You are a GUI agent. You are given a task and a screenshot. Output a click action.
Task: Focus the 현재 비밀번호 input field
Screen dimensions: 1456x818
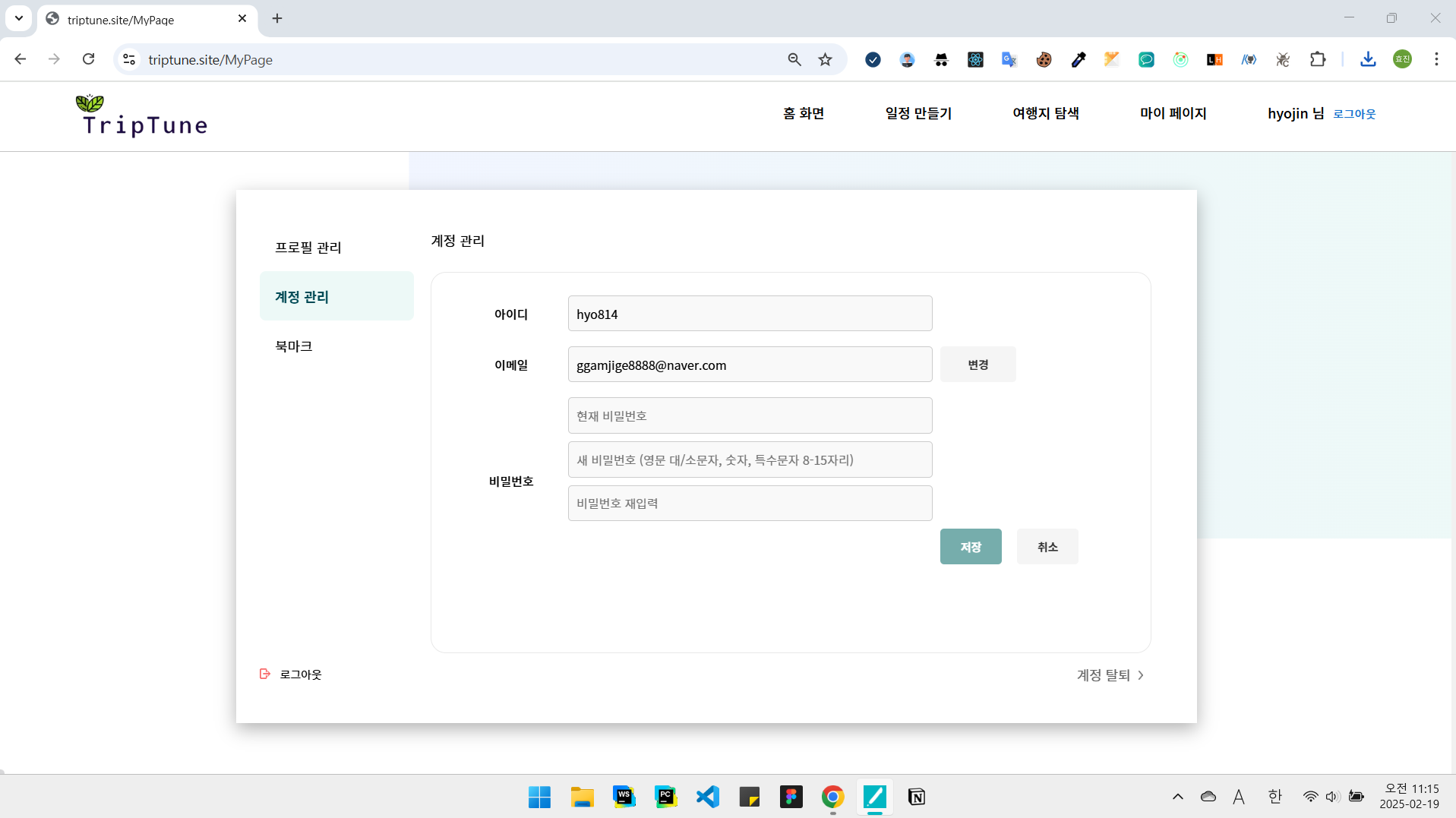(x=750, y=415)
